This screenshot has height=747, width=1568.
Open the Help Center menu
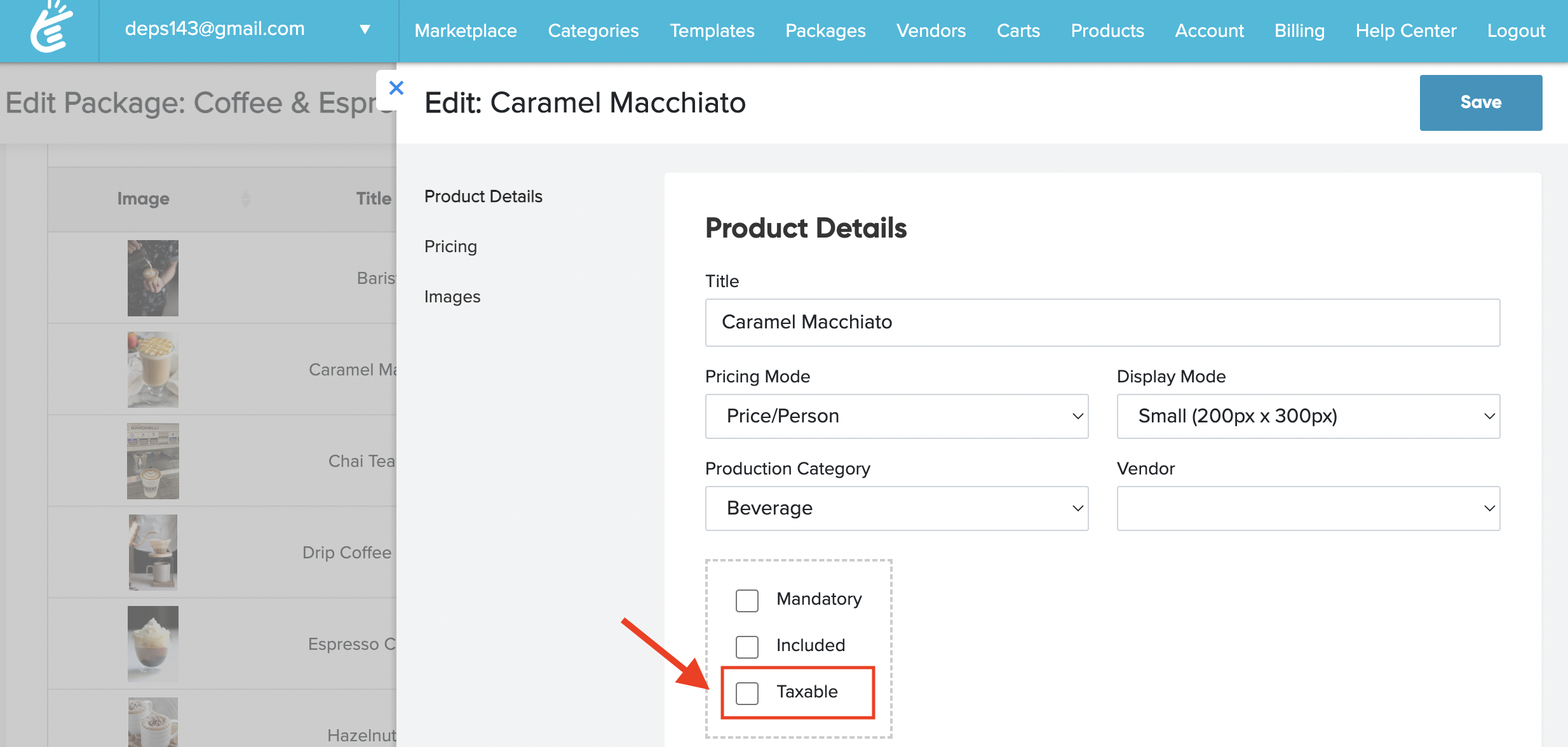coord(1405,30)
